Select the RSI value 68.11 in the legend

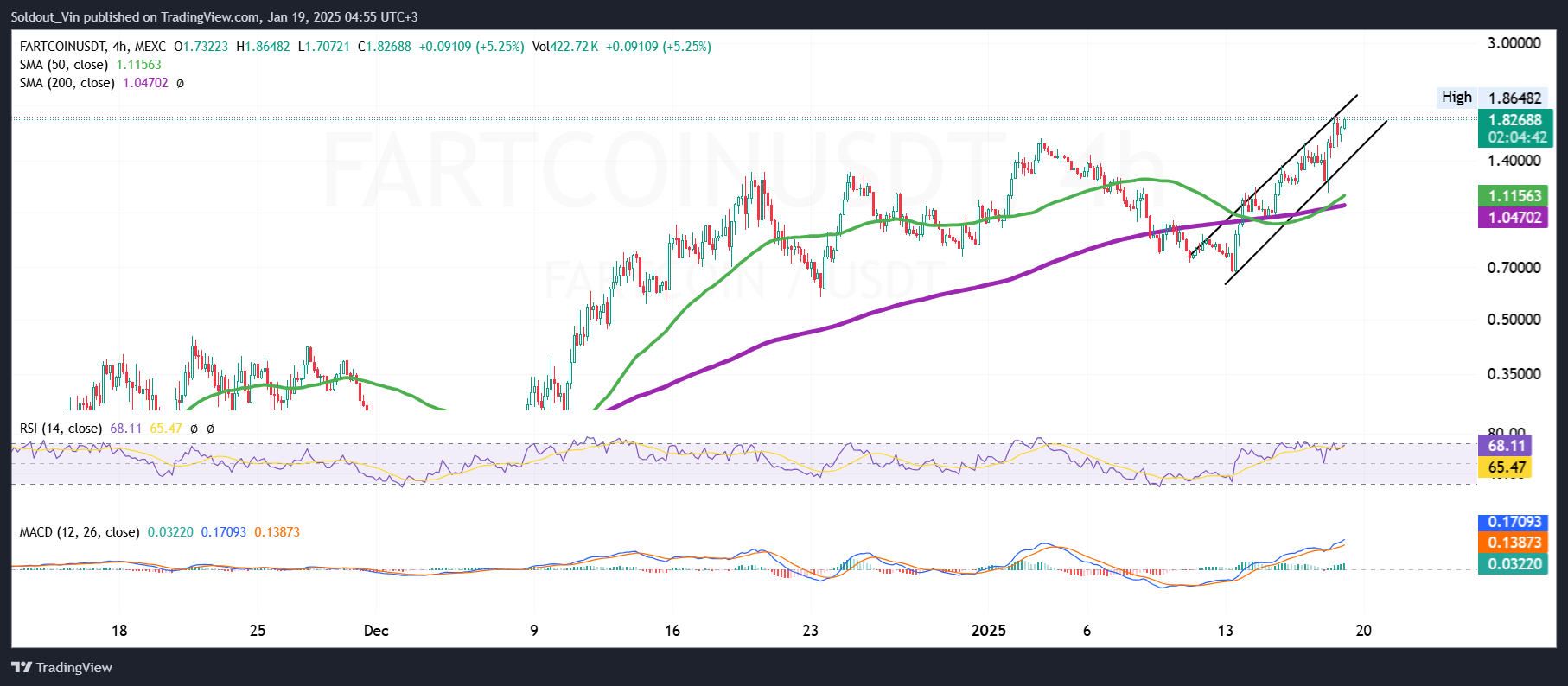(126, 429)
